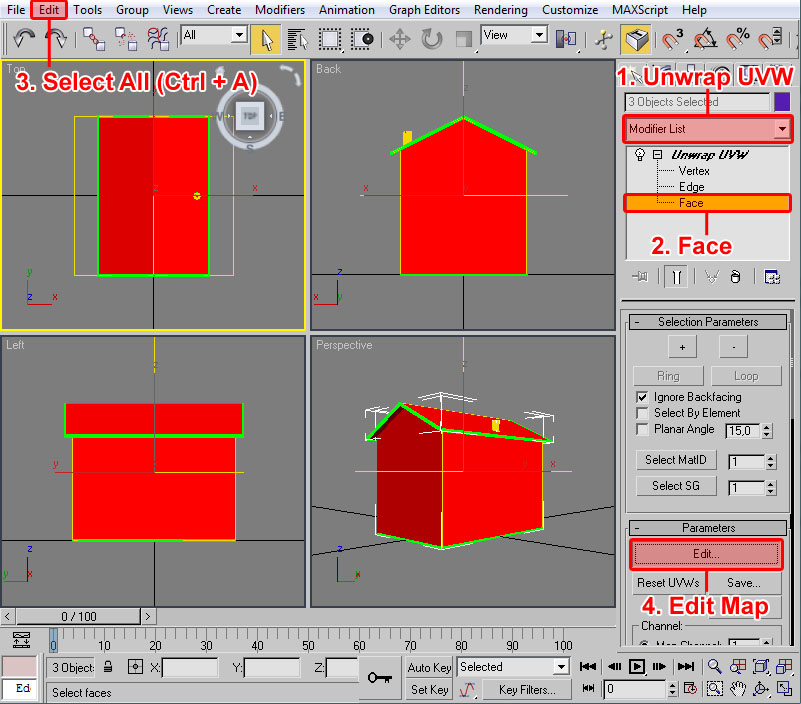The height and width of the screenshot is (704, 801).
Task: Open Configure Modifier Sets icon
Action: pos(772,277)
